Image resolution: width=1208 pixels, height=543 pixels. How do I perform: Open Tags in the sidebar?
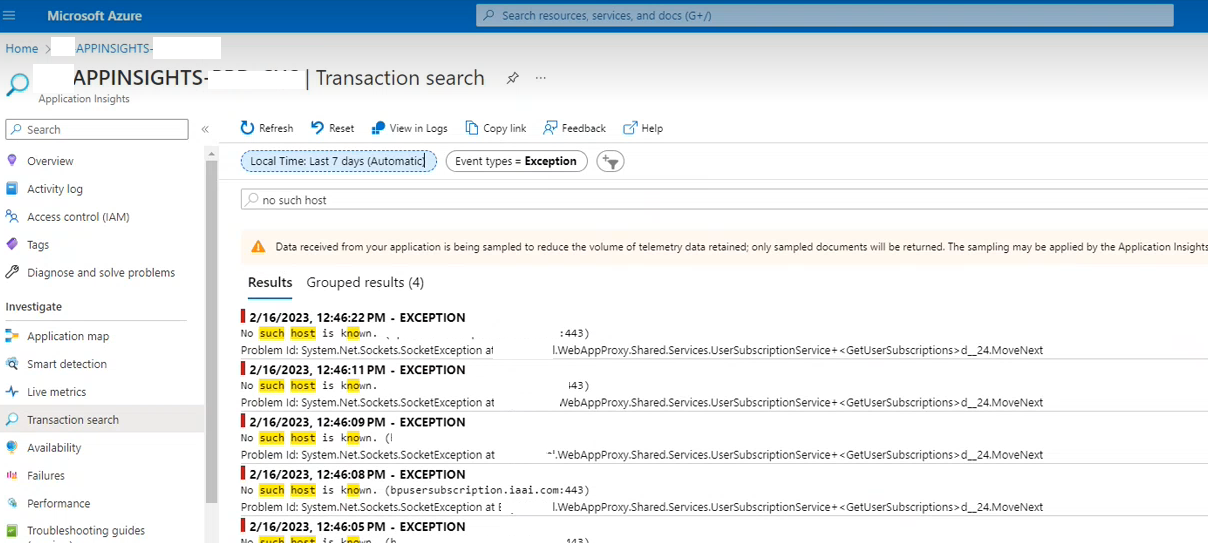pos(38,245)
